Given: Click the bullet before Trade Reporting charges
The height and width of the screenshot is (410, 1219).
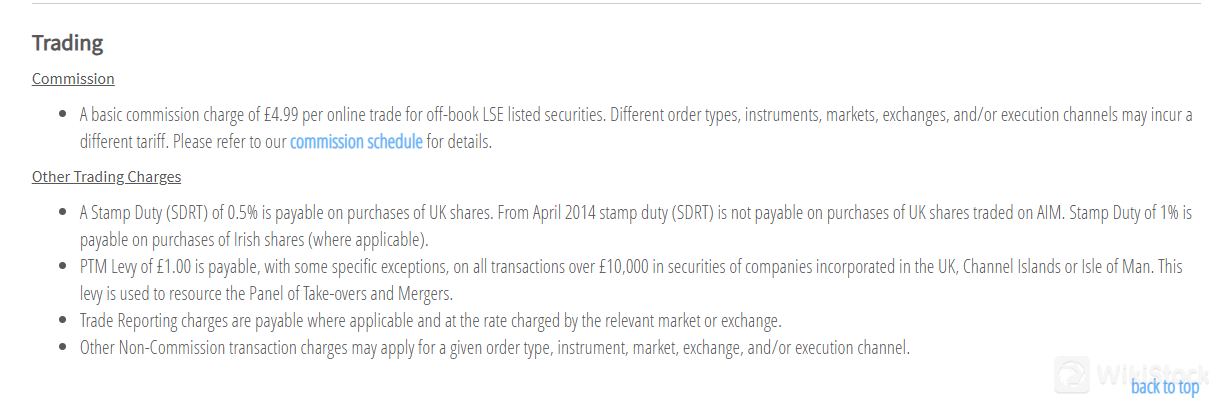Looking at the screenshot, I should [63, 321].
